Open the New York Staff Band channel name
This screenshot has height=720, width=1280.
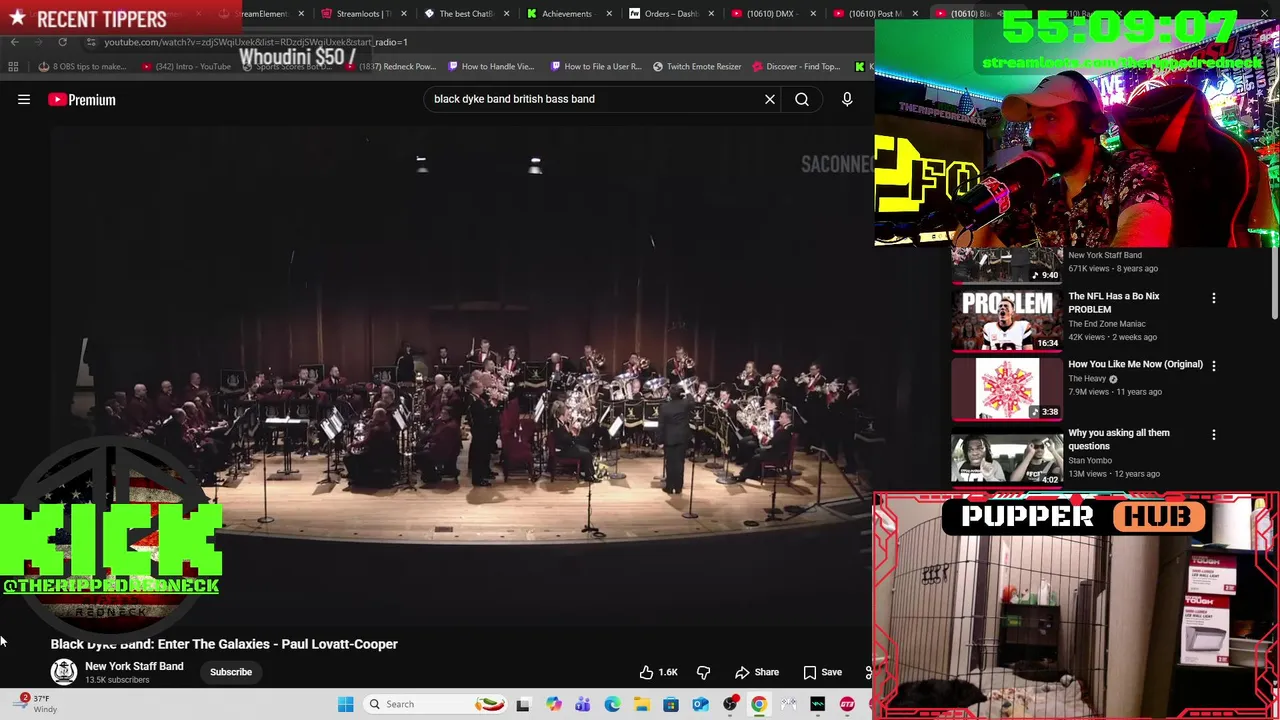point(134,666)
